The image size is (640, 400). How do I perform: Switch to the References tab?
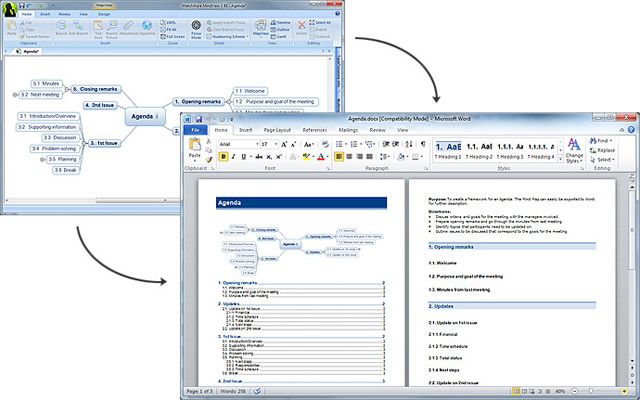pos(315,130)
